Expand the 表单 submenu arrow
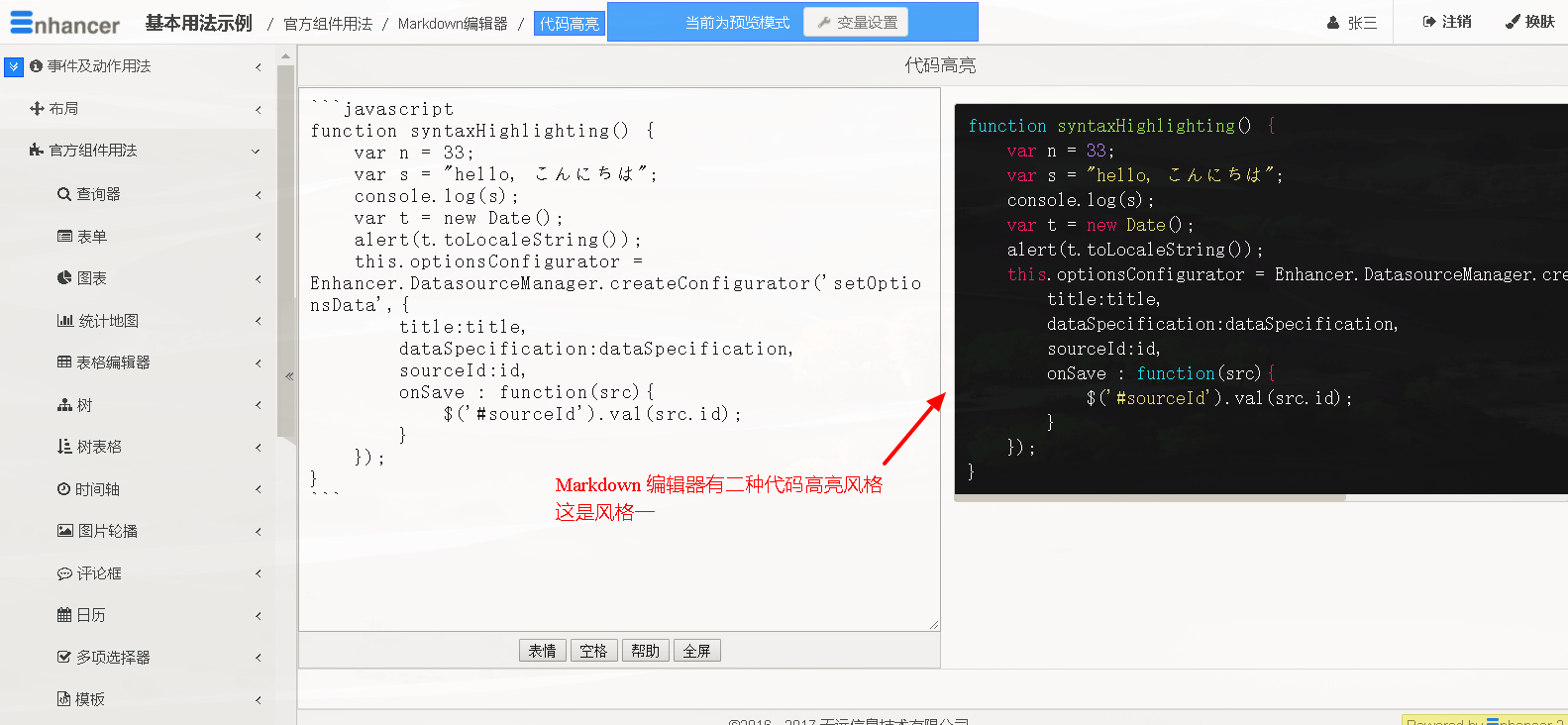This screenshot has width=1568, height=725. [258, 237]
